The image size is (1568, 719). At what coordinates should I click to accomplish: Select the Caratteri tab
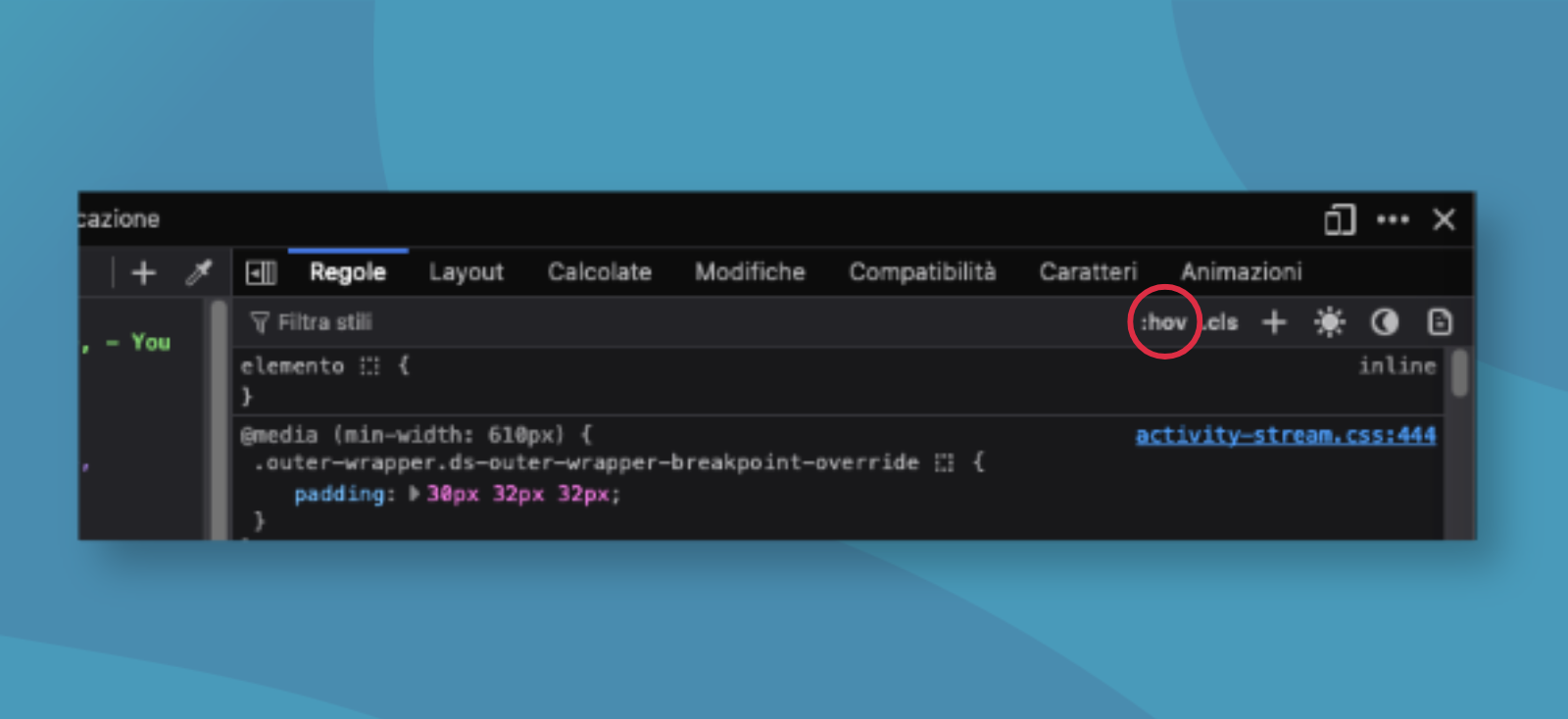[1088, 272]
